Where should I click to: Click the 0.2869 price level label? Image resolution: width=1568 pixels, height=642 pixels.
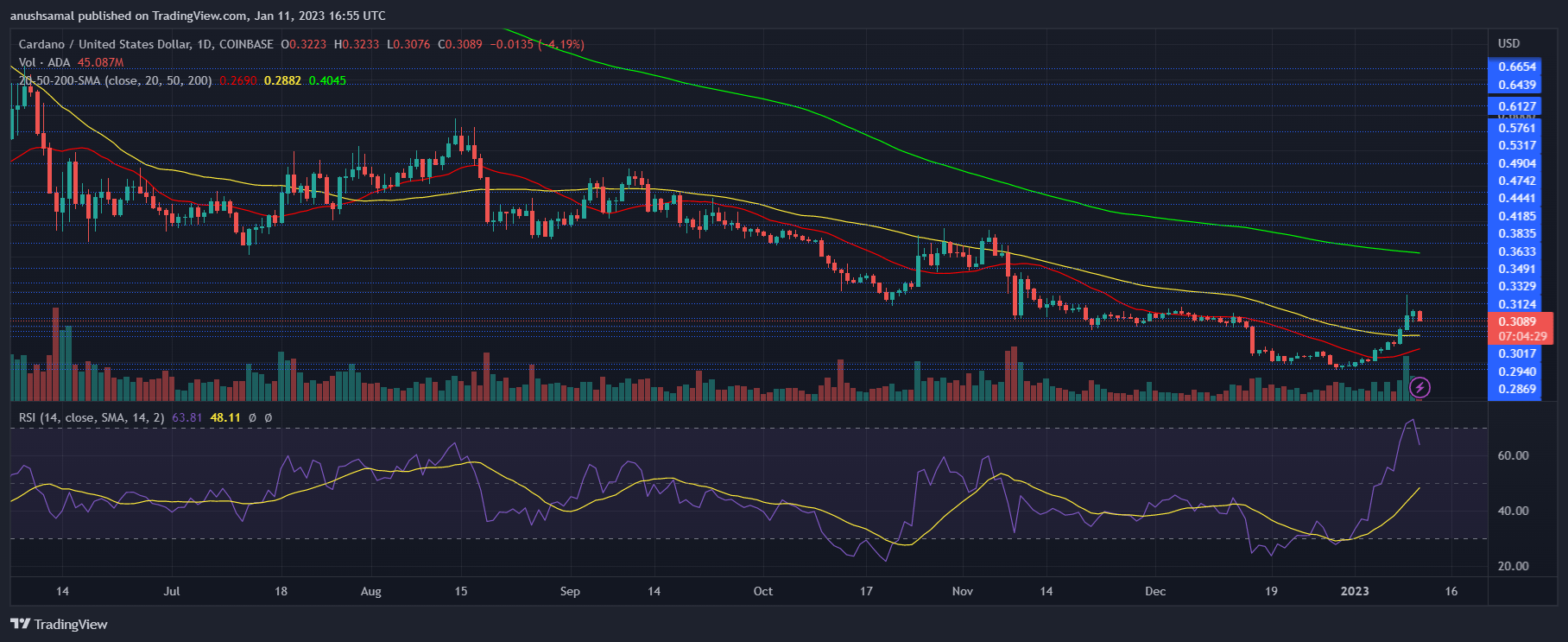pos(1517,389)
